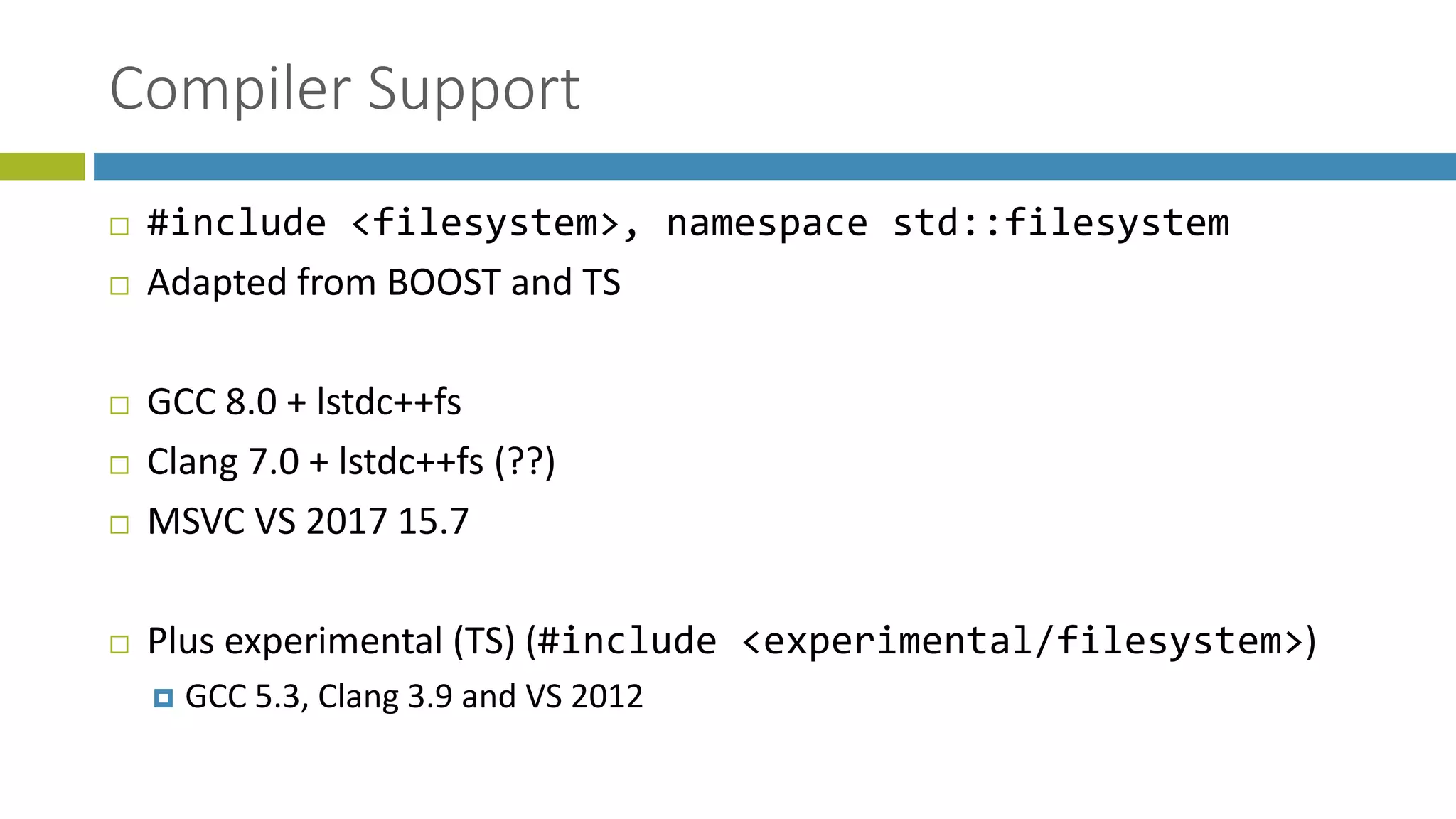Click the 'MSVC VS 2017 15.7' line
Screen dimensions: 1456x819
[308, 522]
